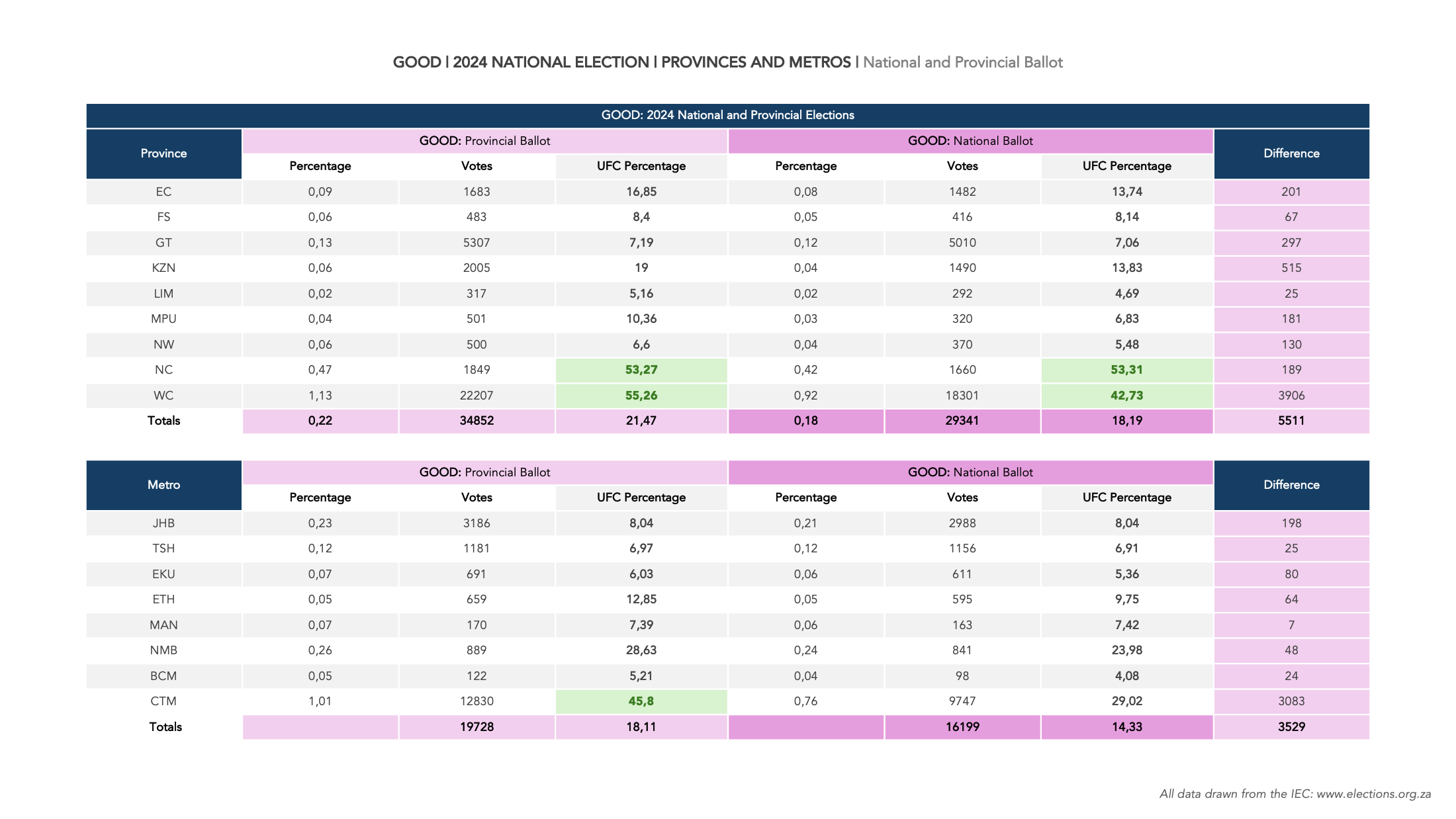Image resolution: width=1456 pixels, height=819 pixels.
Task: Select the 29341 national votes total
Action: pos(962,421)
